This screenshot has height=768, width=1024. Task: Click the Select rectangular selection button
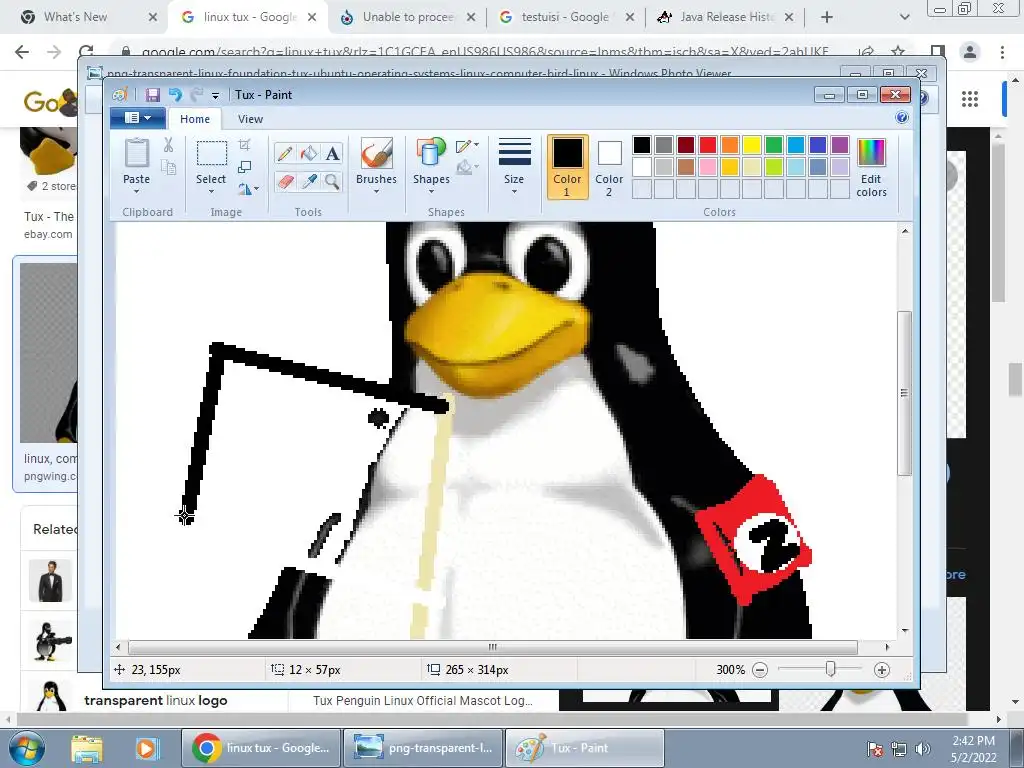pos(212,154)
